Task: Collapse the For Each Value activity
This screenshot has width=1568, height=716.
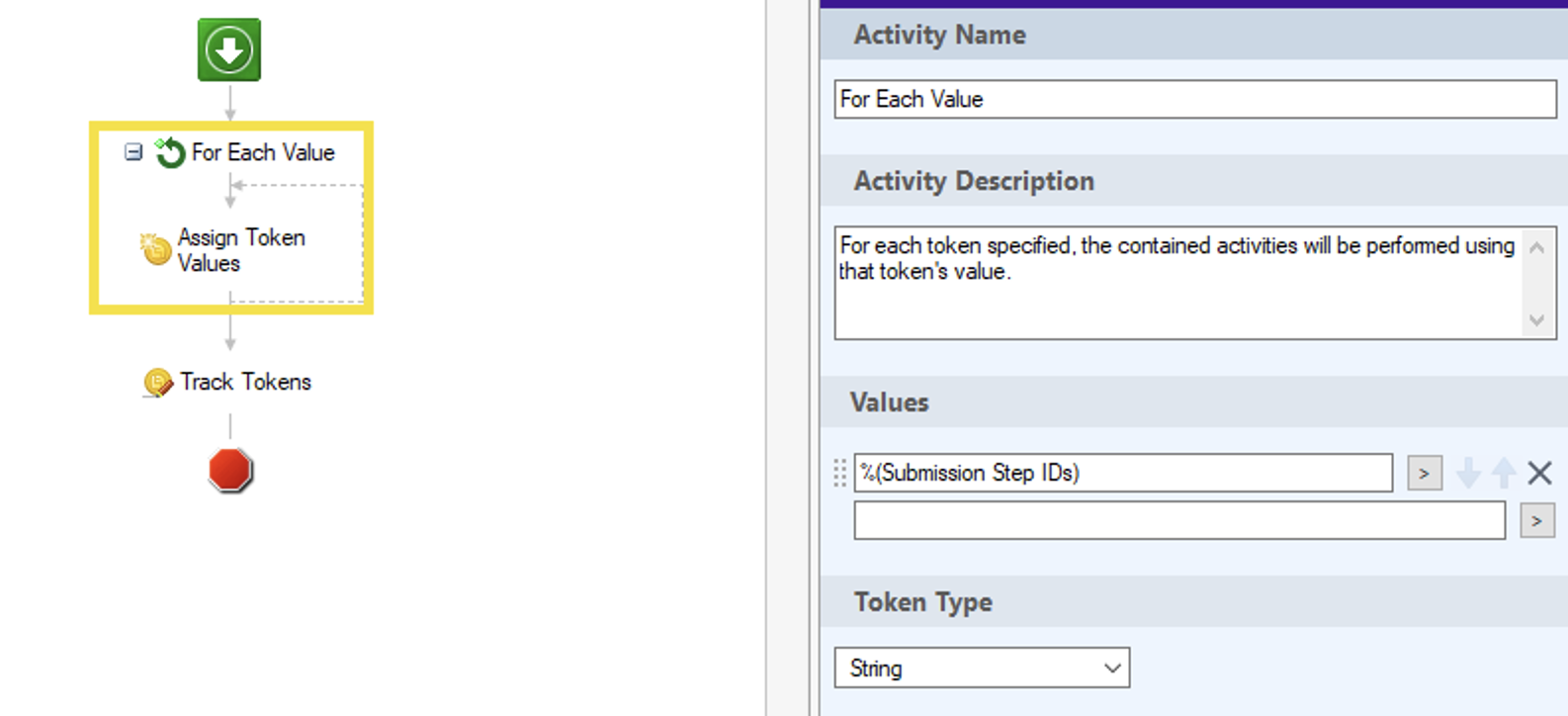Action: [133, 152]
